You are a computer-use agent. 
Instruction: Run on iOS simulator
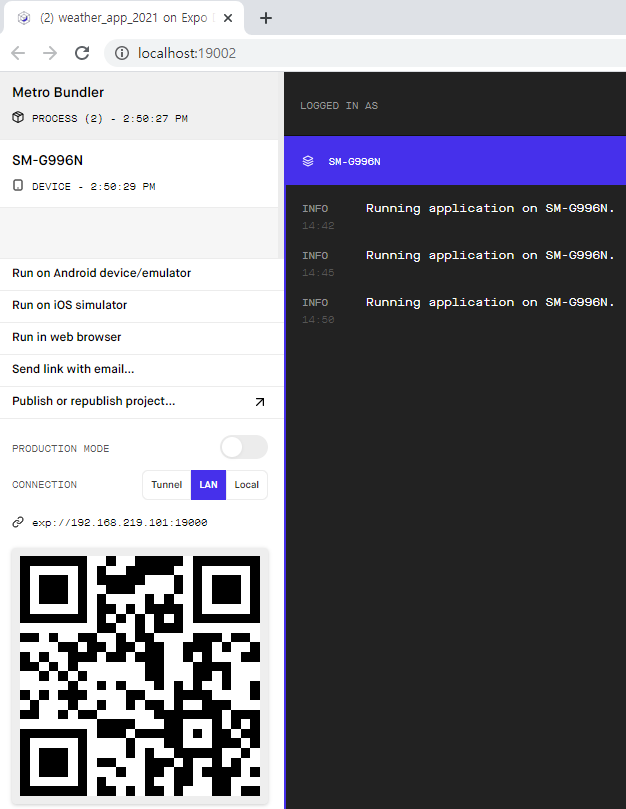pos(142,305)
